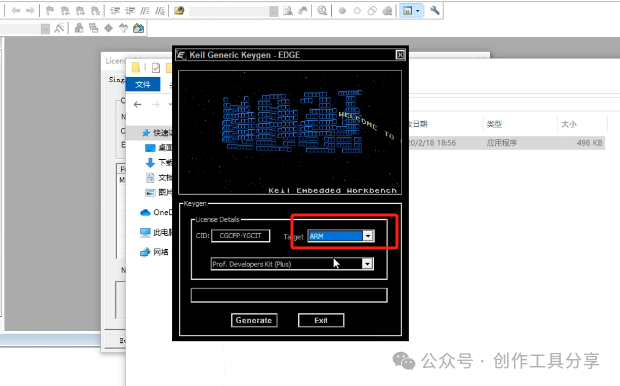Click the 498 KB size cell
This screenshot has width=620, height=386.
coord(589,143)
